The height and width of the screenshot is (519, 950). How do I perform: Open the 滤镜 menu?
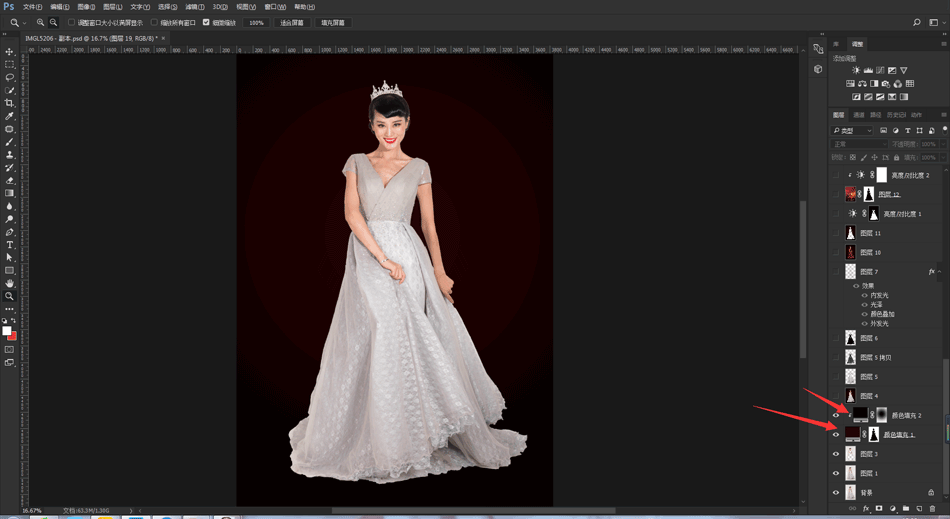pyautogui.click(x=194, y=7)
